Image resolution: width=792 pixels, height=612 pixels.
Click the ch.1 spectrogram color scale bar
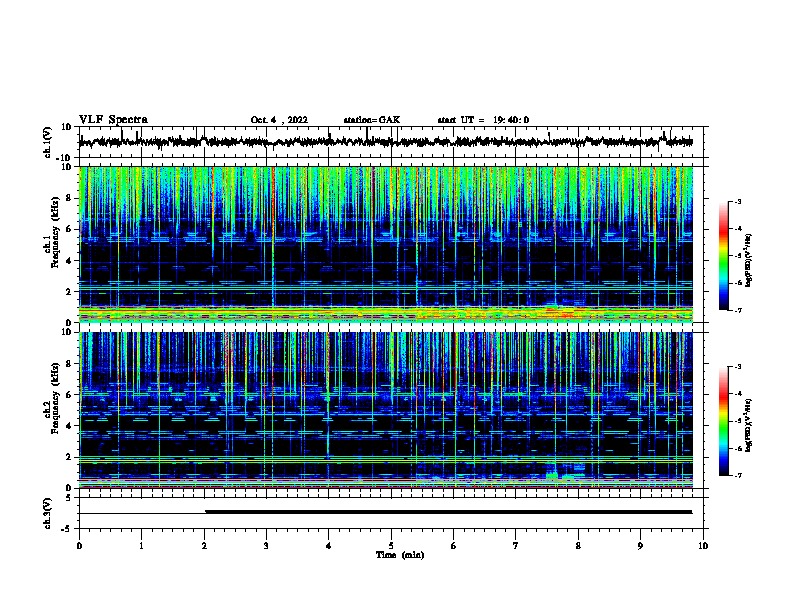click(x=723, y=256)
